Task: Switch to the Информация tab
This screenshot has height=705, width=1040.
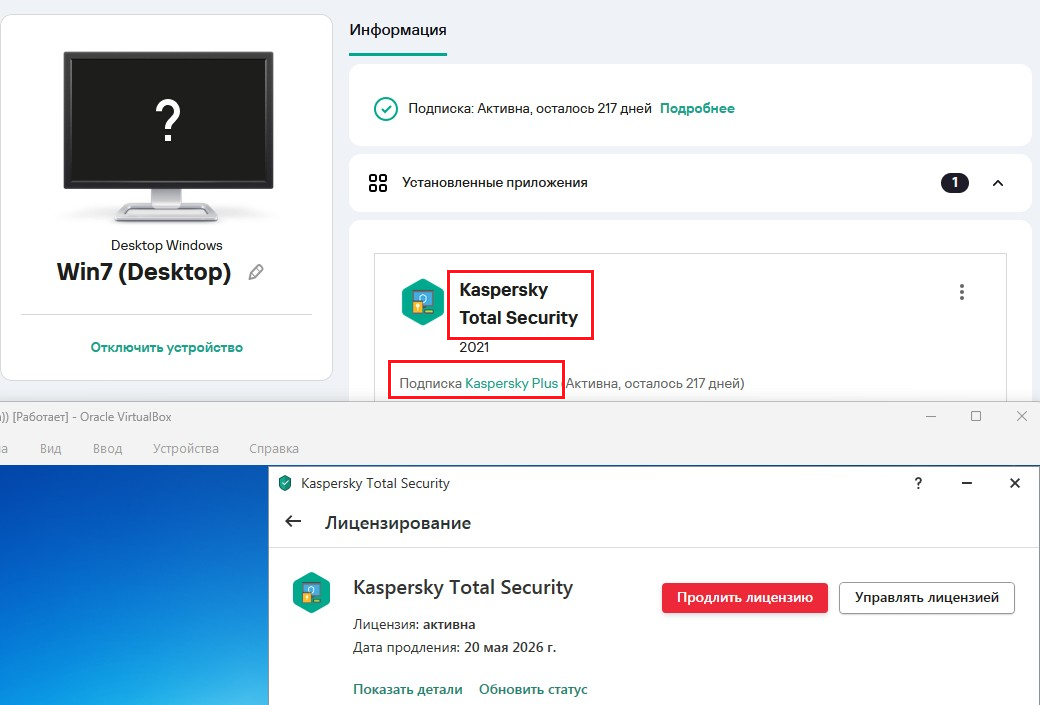Action: 398,30
